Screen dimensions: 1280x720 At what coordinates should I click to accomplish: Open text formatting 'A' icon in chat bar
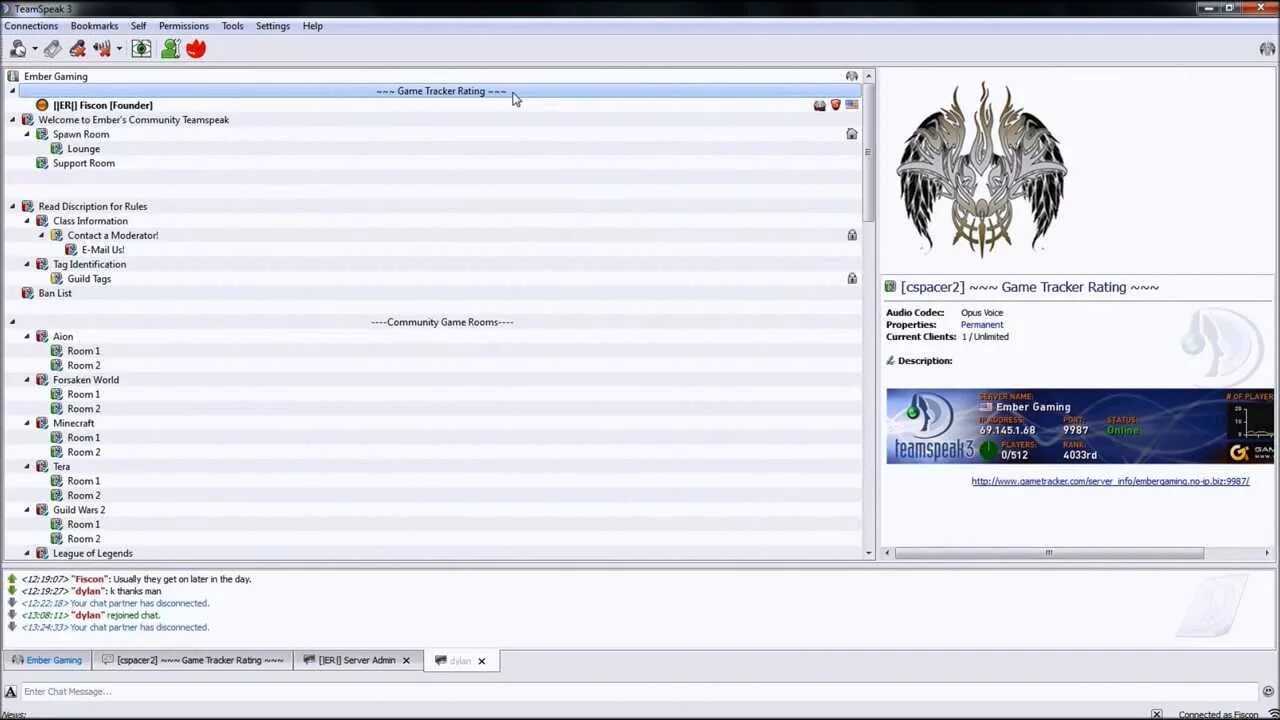point(10,691)
